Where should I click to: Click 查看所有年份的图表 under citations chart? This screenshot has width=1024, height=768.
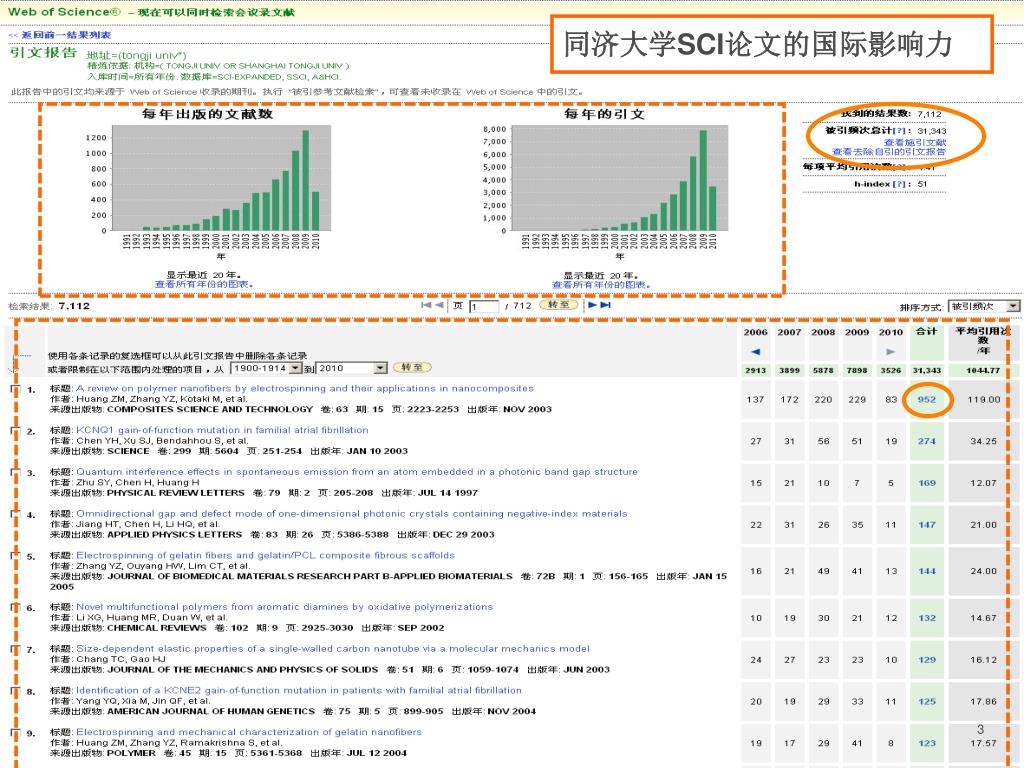(601, 284)
